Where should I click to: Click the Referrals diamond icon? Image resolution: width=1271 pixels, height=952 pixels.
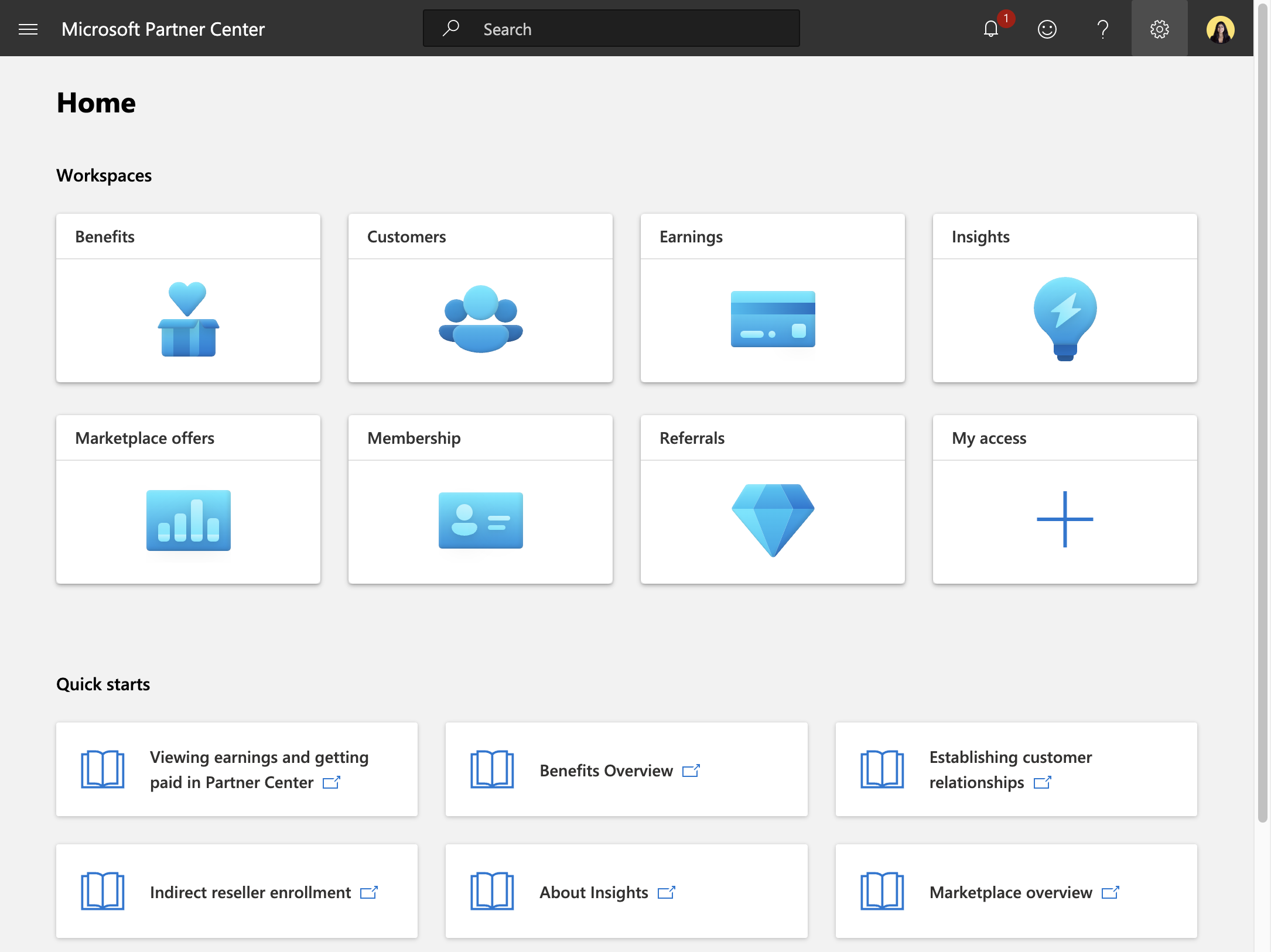tap(773, 520)
